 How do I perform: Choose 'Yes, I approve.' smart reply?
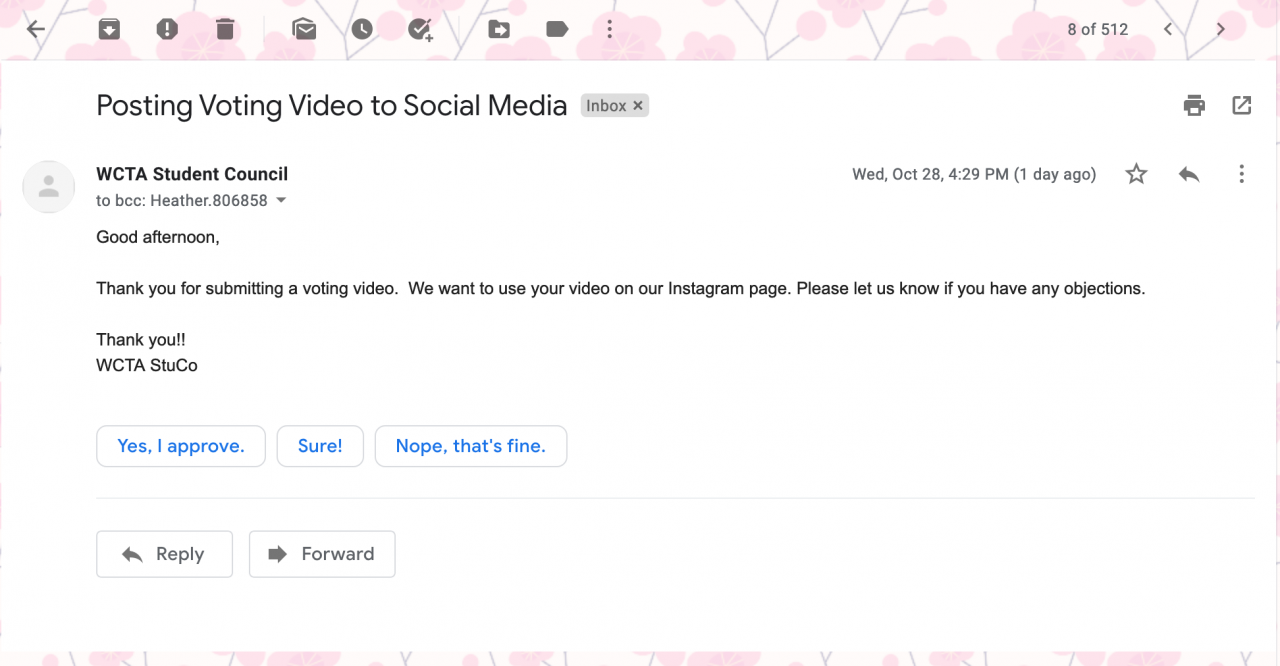pyautogui.click(x=181, y=446)
